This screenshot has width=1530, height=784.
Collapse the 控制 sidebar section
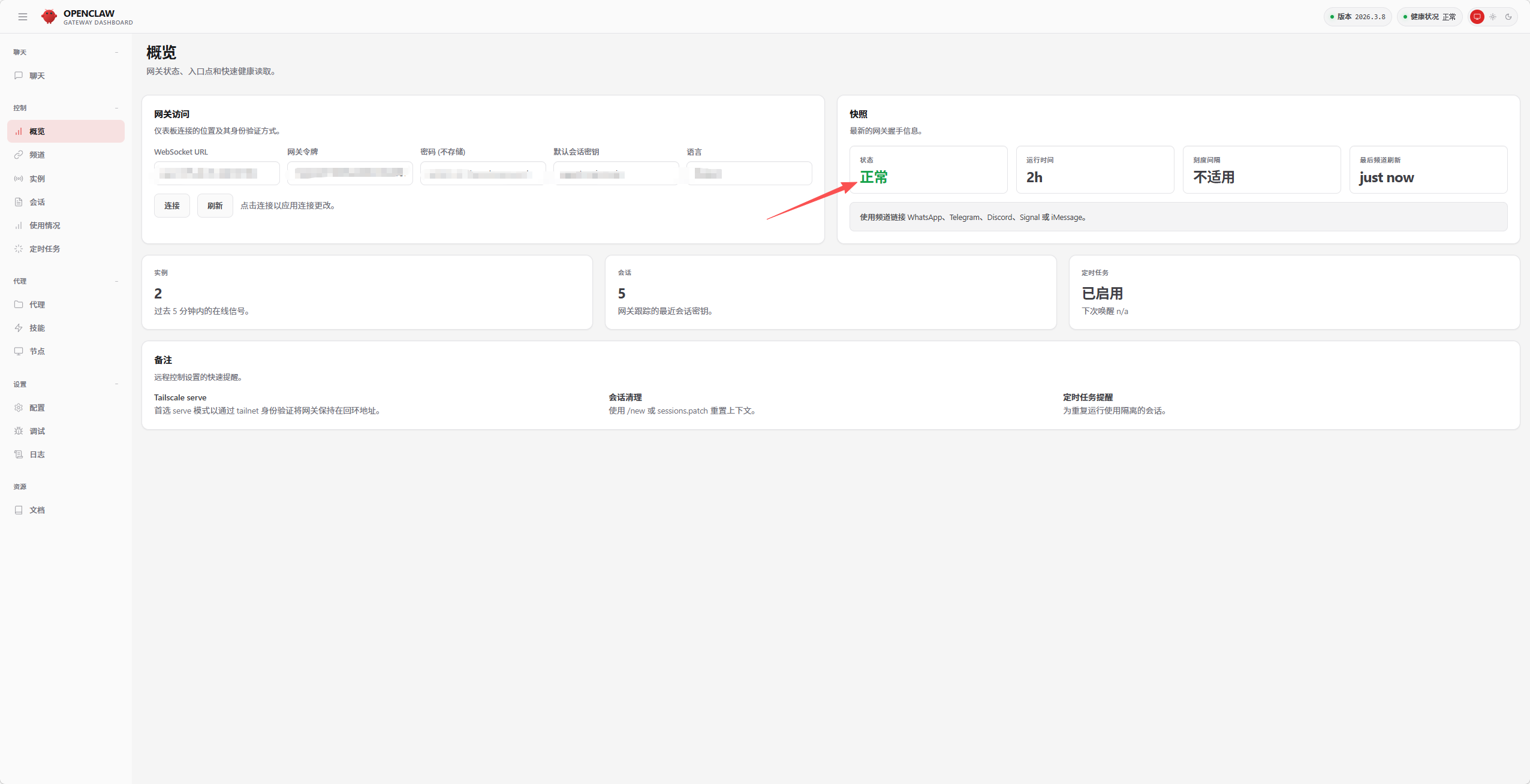coord(116,108)
